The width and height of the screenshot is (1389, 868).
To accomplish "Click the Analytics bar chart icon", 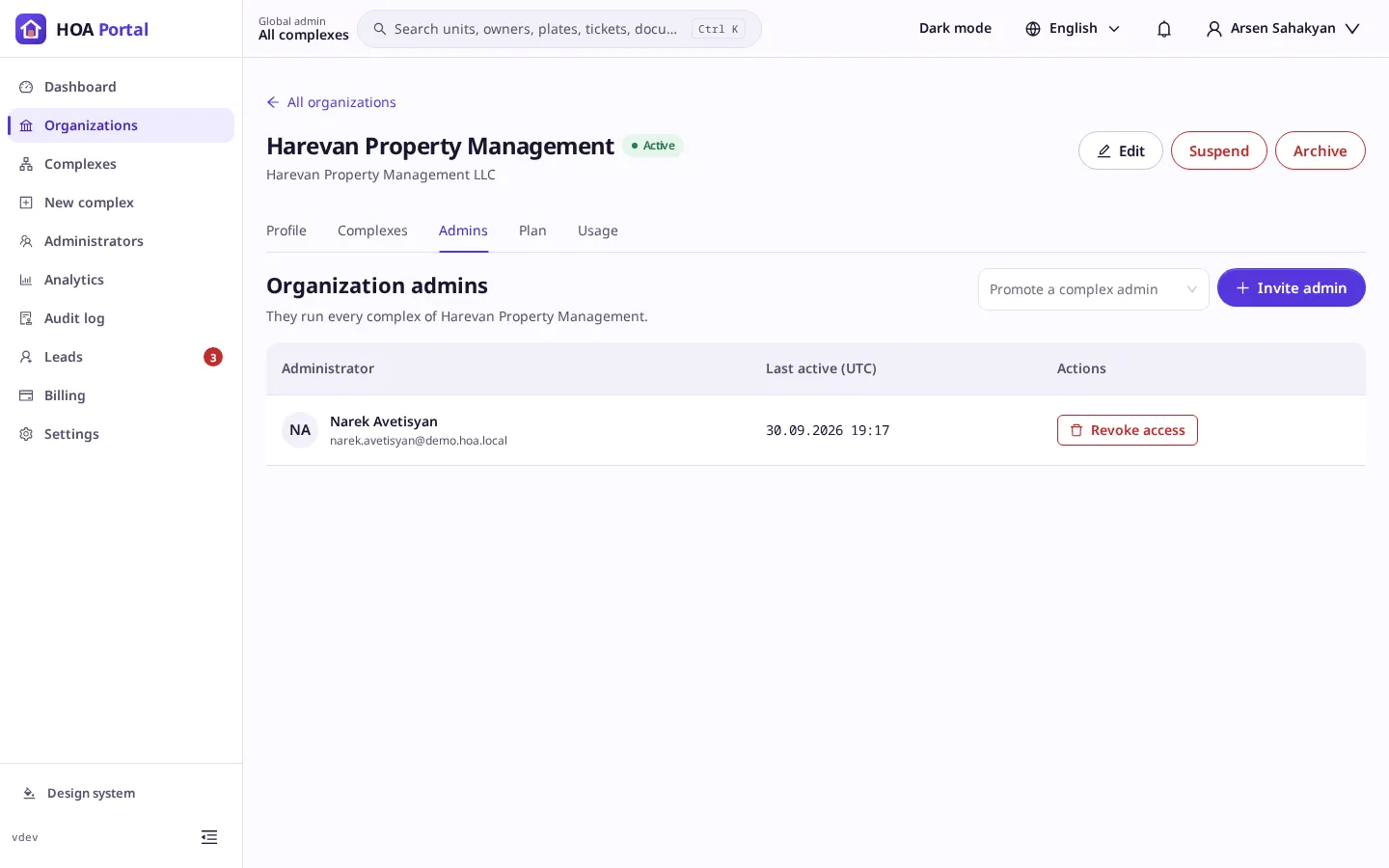I will tap(26, 280).
